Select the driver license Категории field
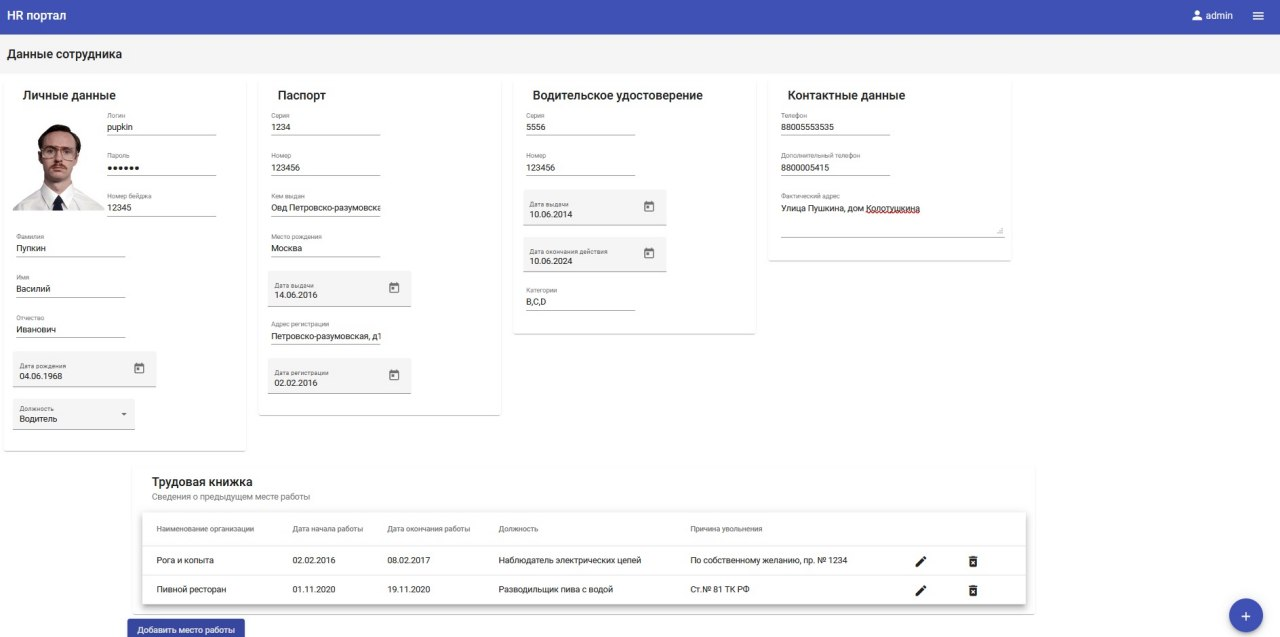1280x637 pixels. 580,302
